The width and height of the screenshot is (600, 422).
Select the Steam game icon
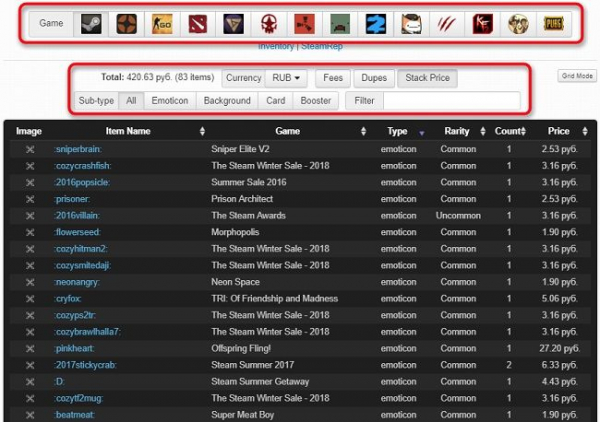point(91,24)
